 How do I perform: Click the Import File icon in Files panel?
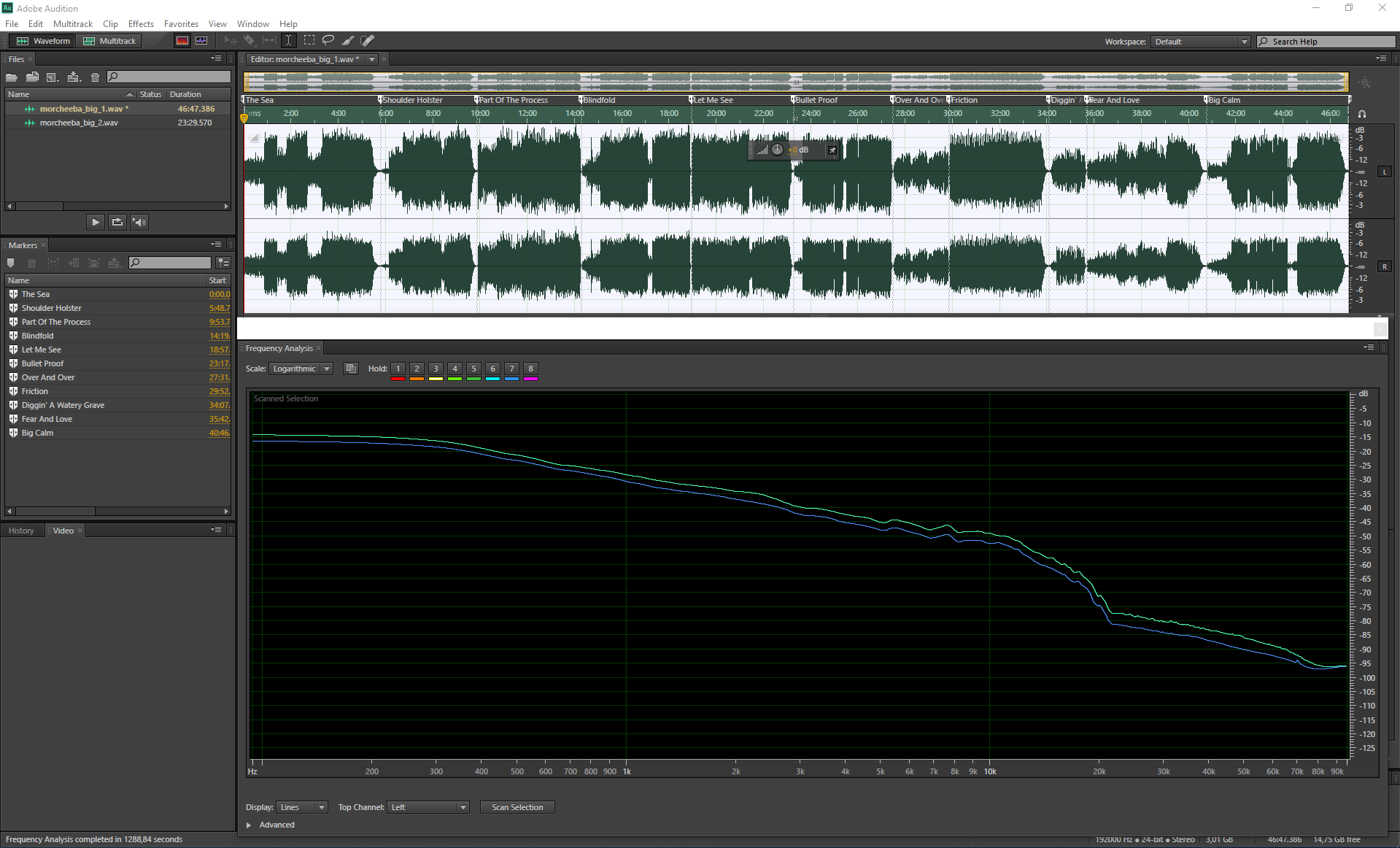click(32, 77)
